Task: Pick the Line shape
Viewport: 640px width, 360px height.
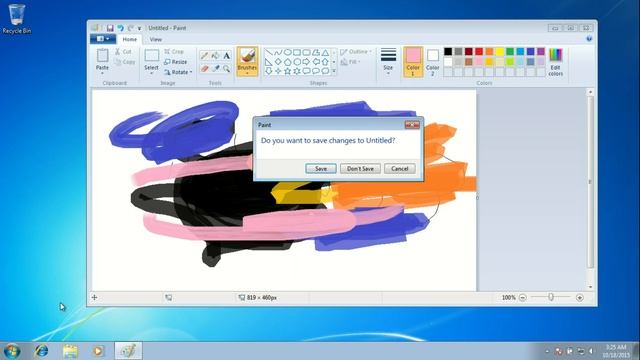Action: point(269,52)
